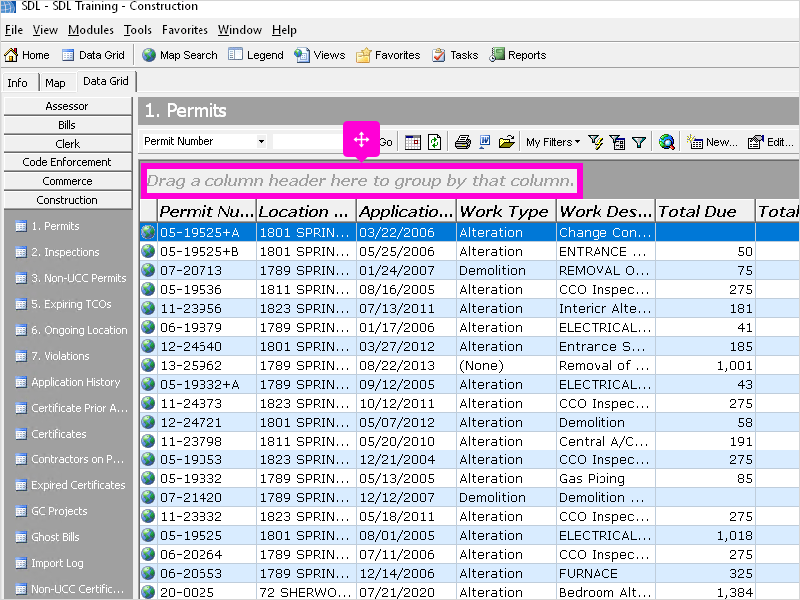Open the Home toolbar button
800x600 pixels.
(27, 55)
